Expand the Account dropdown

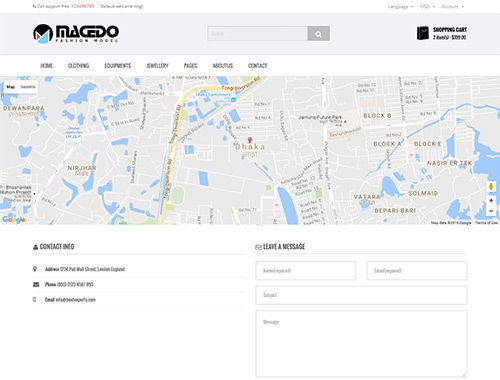pos(452,7)
